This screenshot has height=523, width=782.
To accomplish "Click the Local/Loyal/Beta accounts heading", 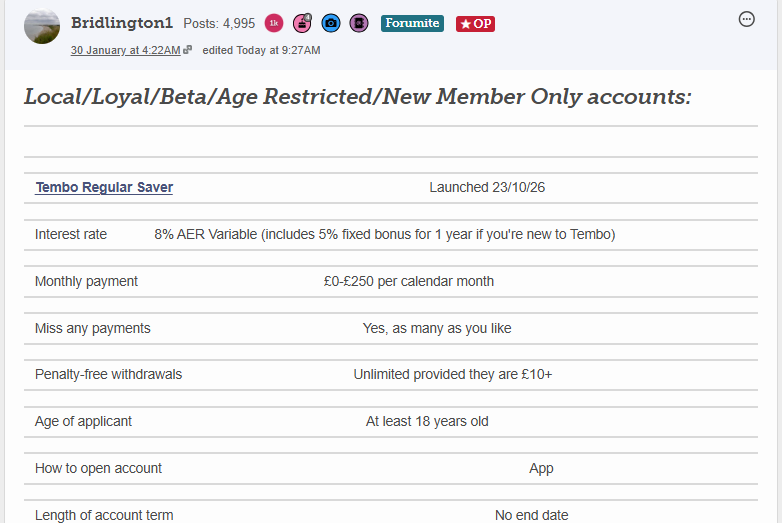I will tap(358, 97).
